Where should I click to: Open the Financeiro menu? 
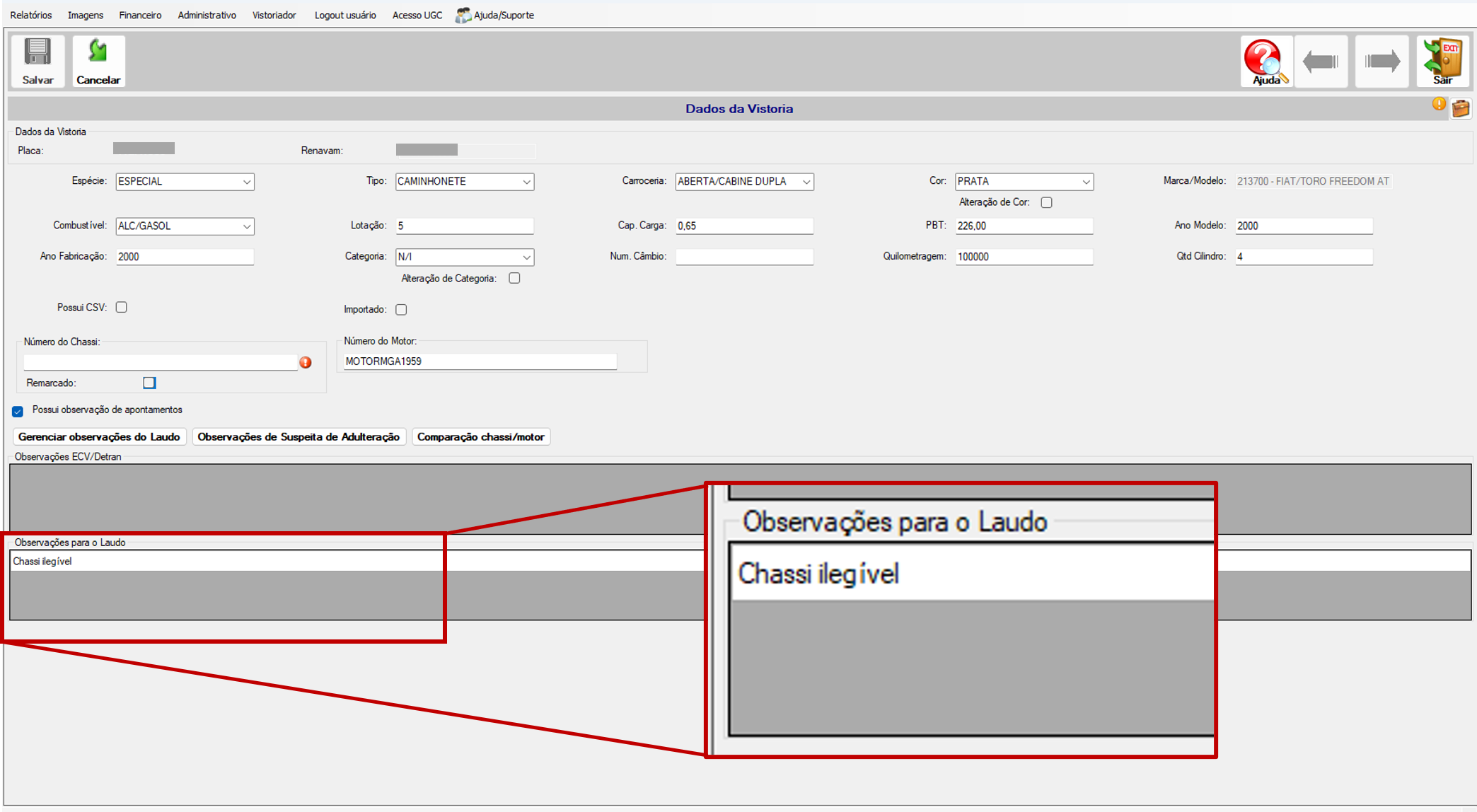[x=140, y=15]
